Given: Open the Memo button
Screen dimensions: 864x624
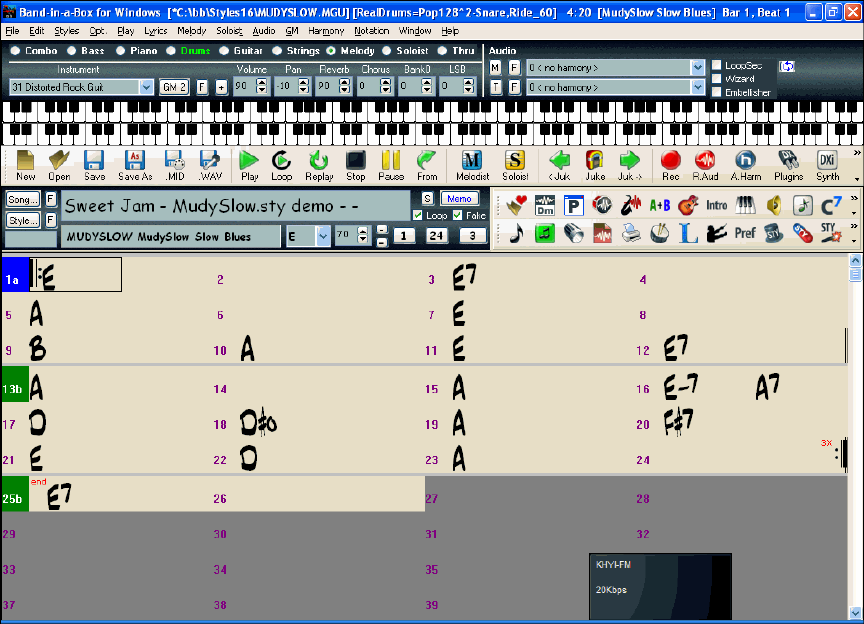Looking at the screenshot, I should pyautogui.click(x=459, y=198).
